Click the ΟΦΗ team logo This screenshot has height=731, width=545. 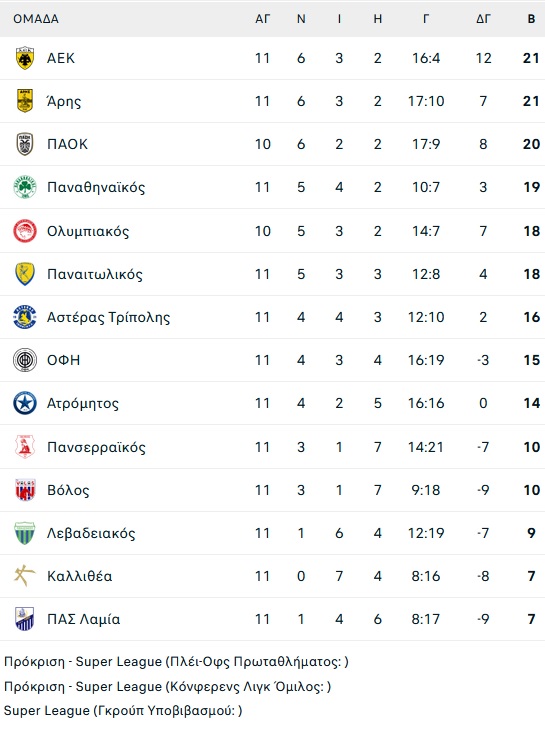click(25, 360)
